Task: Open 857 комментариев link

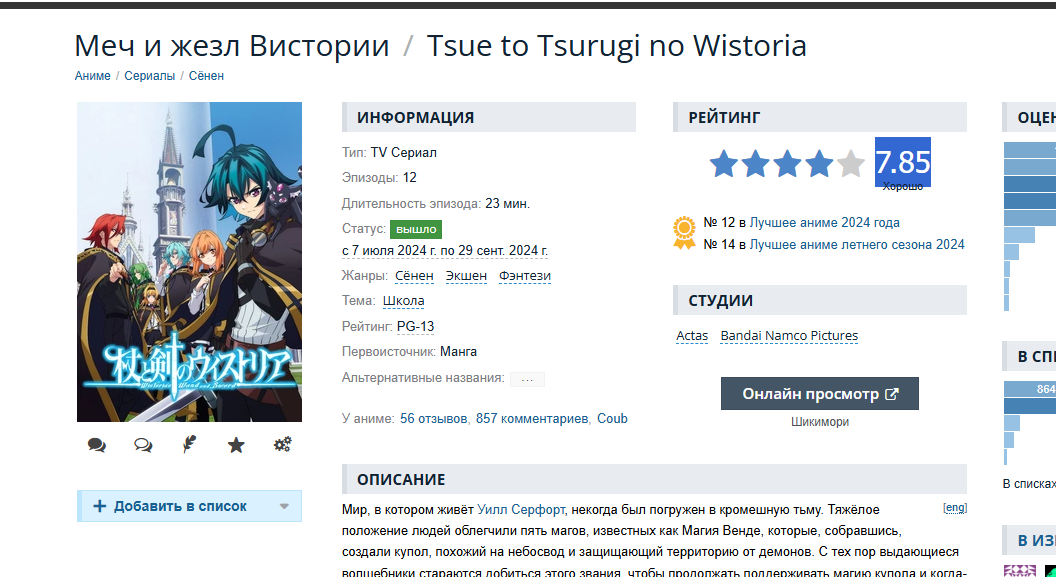Action: [x=532, y=419]
